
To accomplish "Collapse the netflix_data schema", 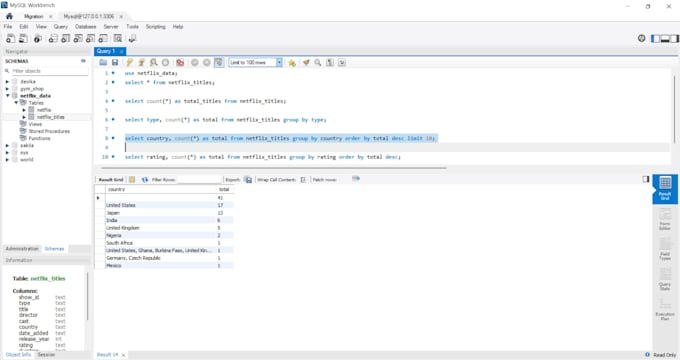I will click(x=7, y=95).
